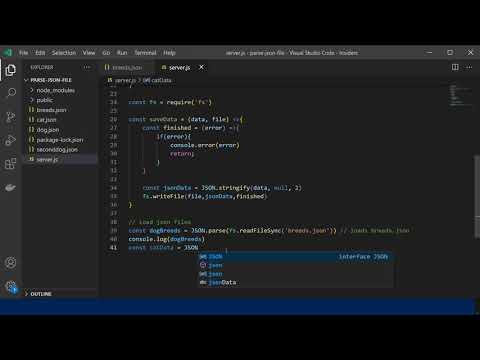Image resolution: width=480 pixels, height=360 pixels.
Task: Open the Help menu
Action: click(169, 53)
